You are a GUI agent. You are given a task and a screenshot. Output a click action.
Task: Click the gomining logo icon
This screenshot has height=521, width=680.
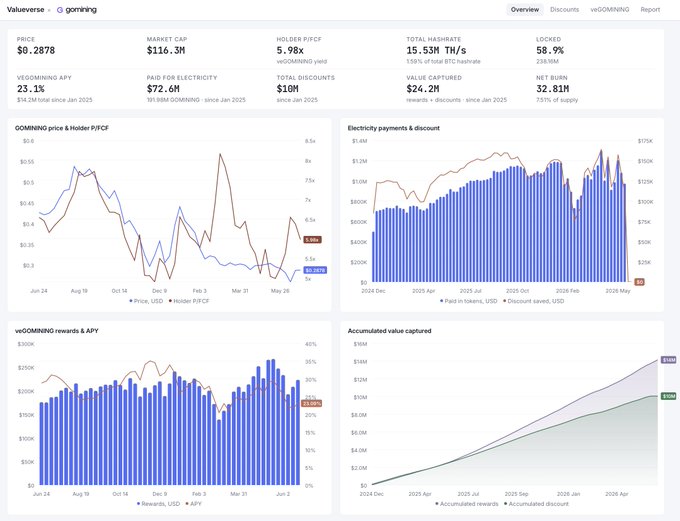pos(60,10)
